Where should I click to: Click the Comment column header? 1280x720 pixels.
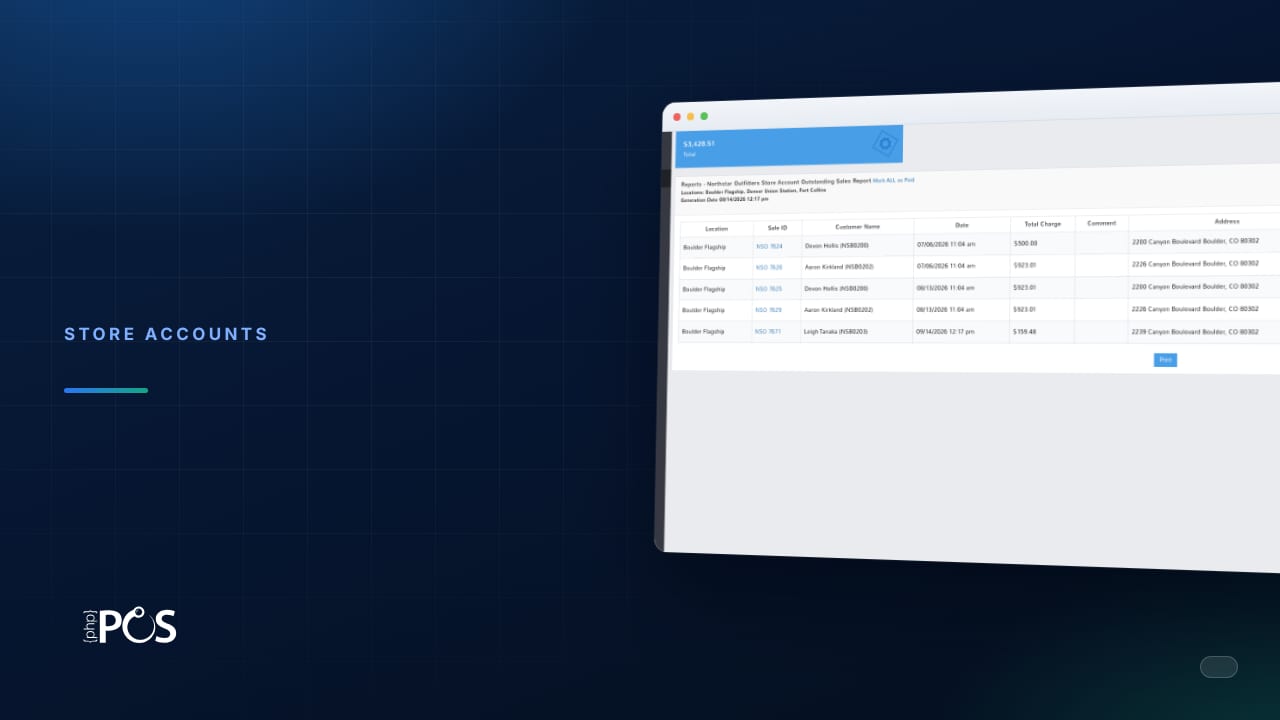pyautogui.click(x=1101, y=223)
